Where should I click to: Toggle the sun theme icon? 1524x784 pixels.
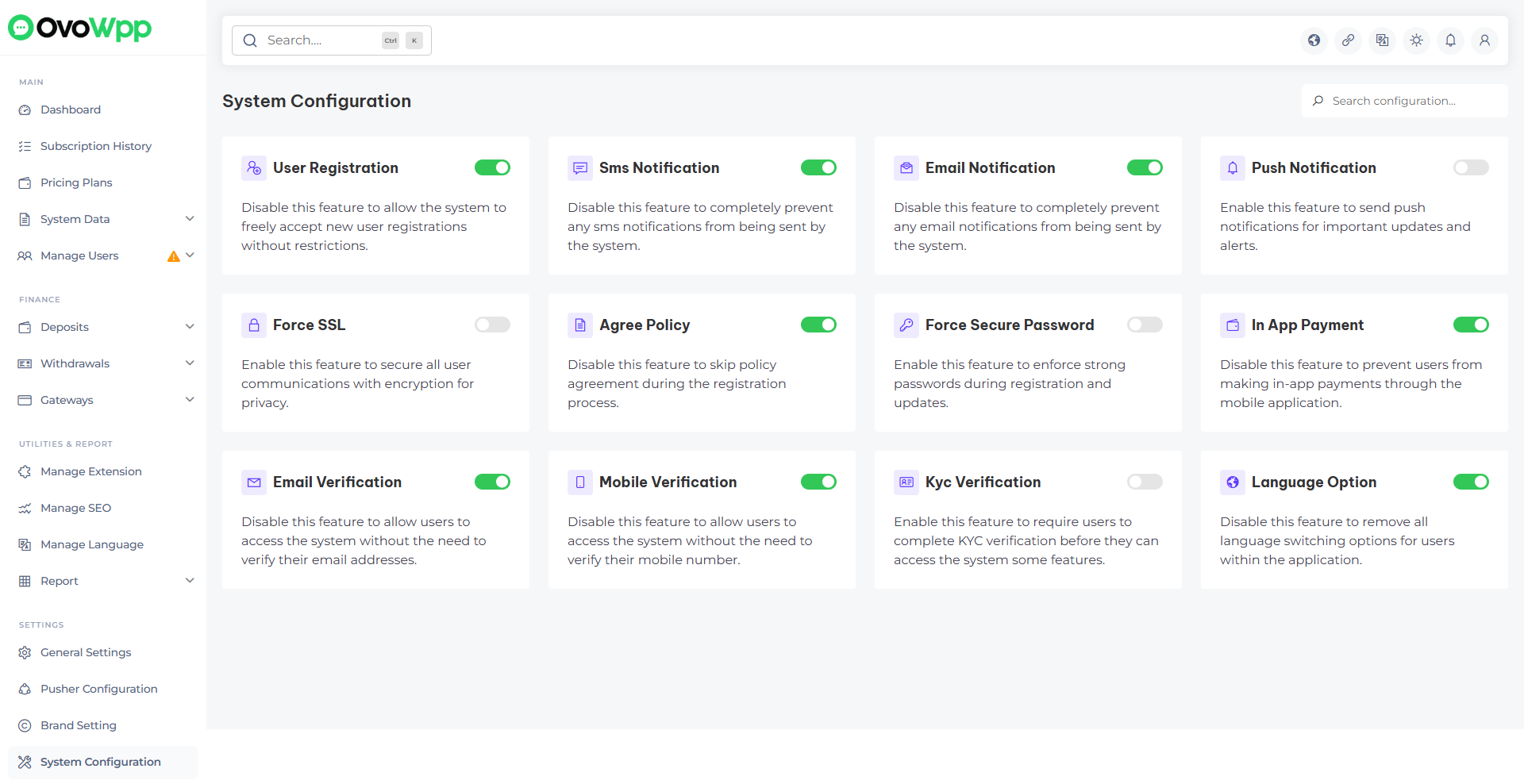tap(1416, 40)
